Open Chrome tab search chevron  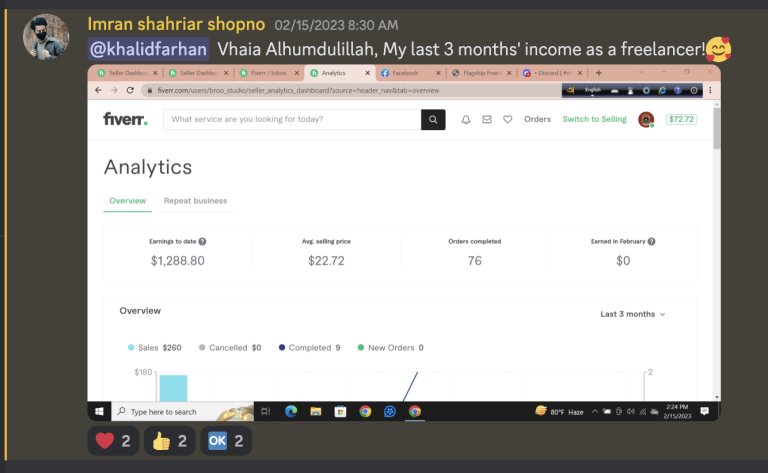pos(641,72)
